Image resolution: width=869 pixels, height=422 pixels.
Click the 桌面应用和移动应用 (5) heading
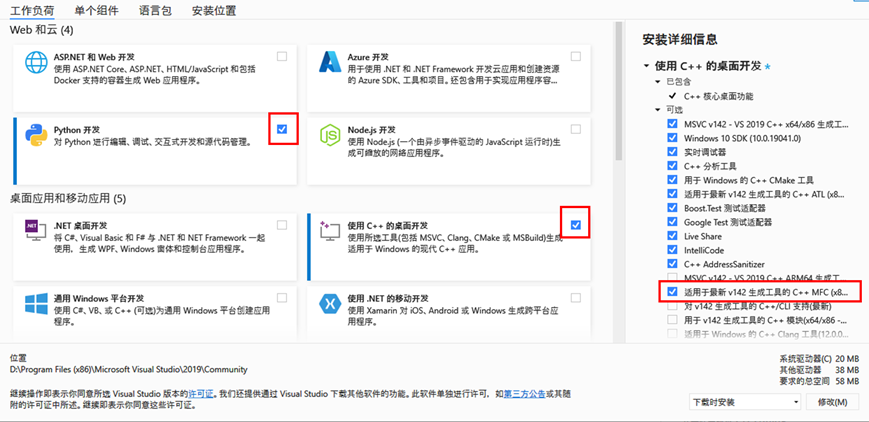click(69, 198)
